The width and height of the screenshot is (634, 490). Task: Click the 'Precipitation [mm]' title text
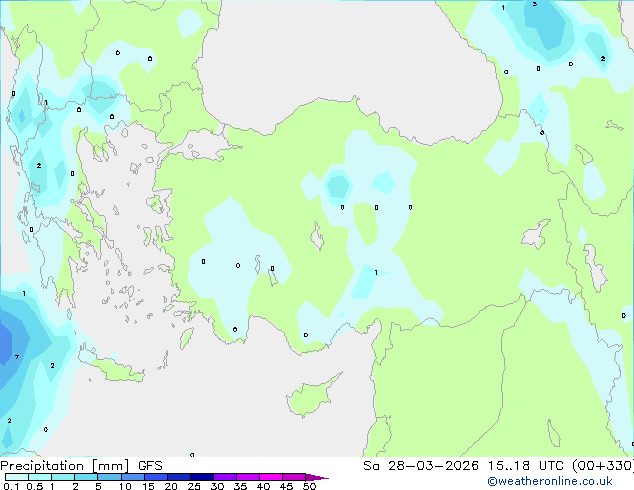click(x=65, y=466)
